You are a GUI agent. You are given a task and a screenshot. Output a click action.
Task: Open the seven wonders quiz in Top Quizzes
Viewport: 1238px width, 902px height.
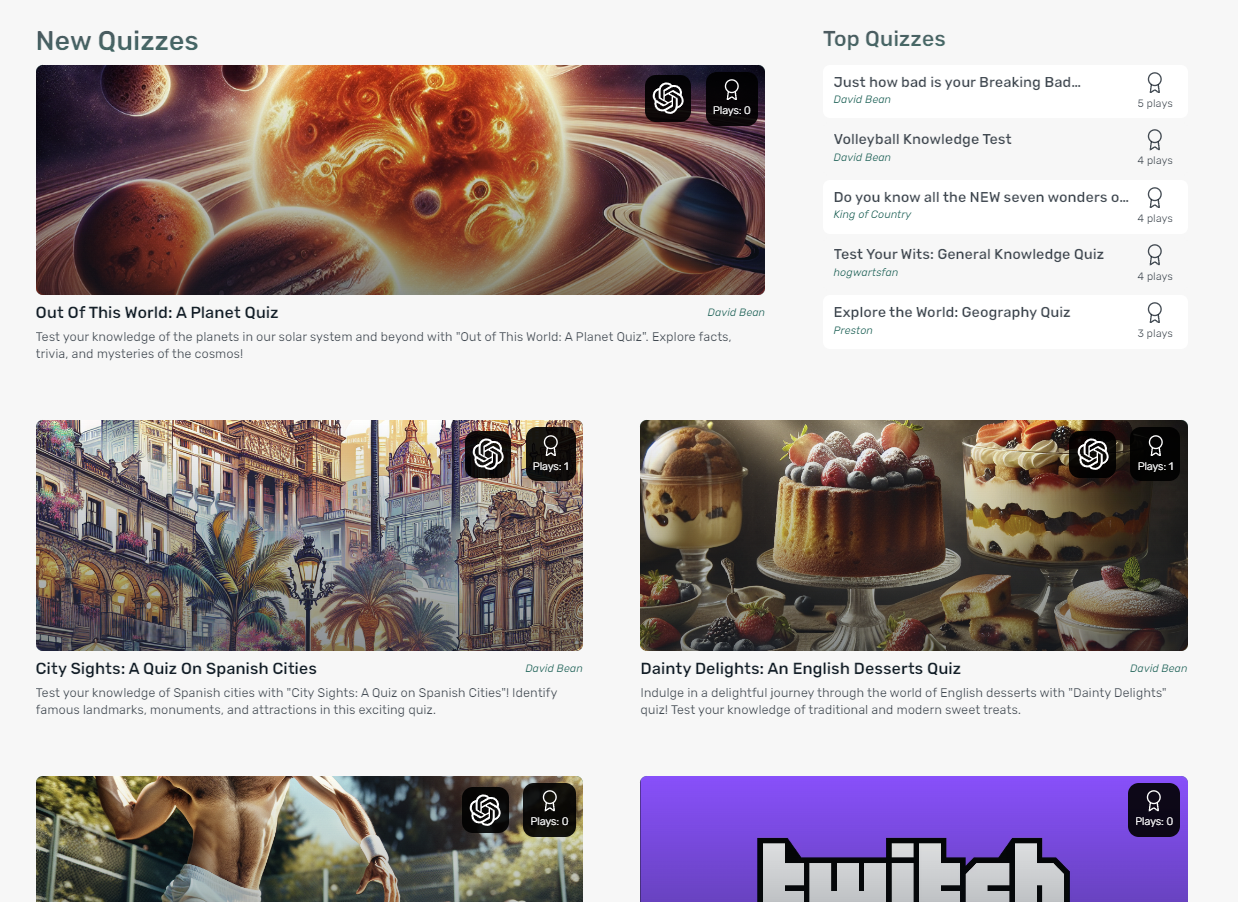coord(980,197)
